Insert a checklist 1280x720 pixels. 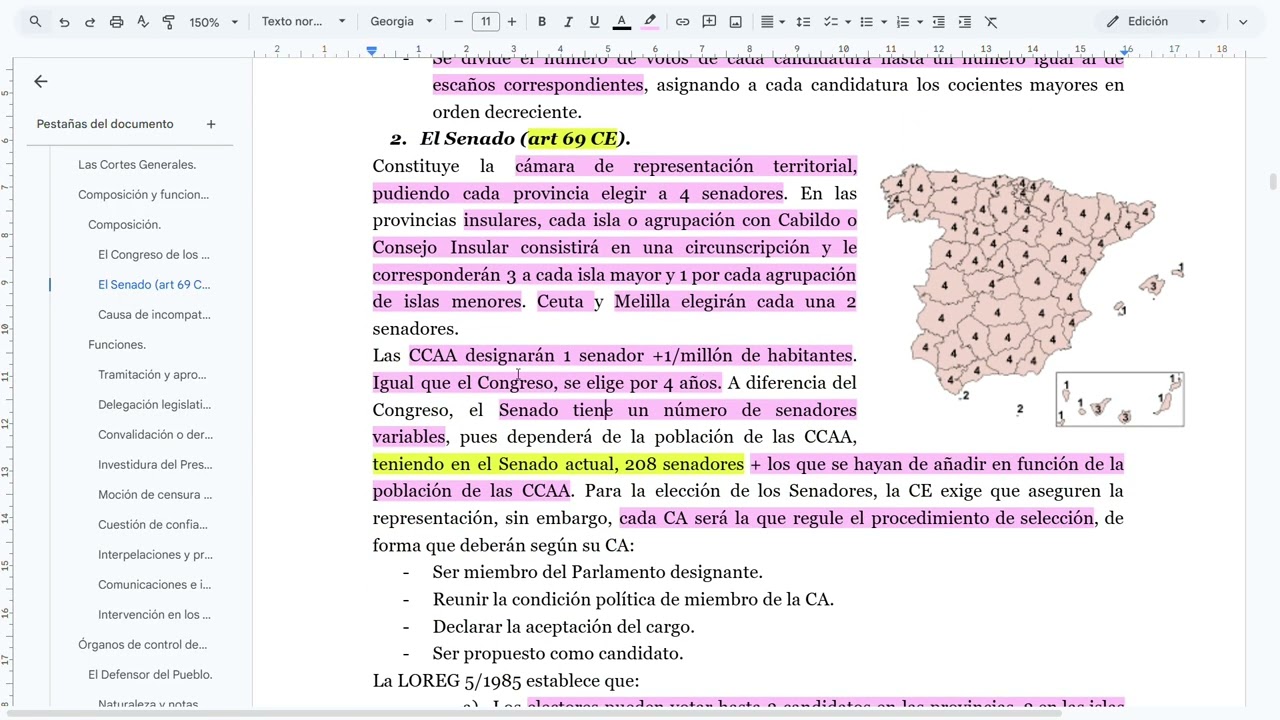(829, 21)
